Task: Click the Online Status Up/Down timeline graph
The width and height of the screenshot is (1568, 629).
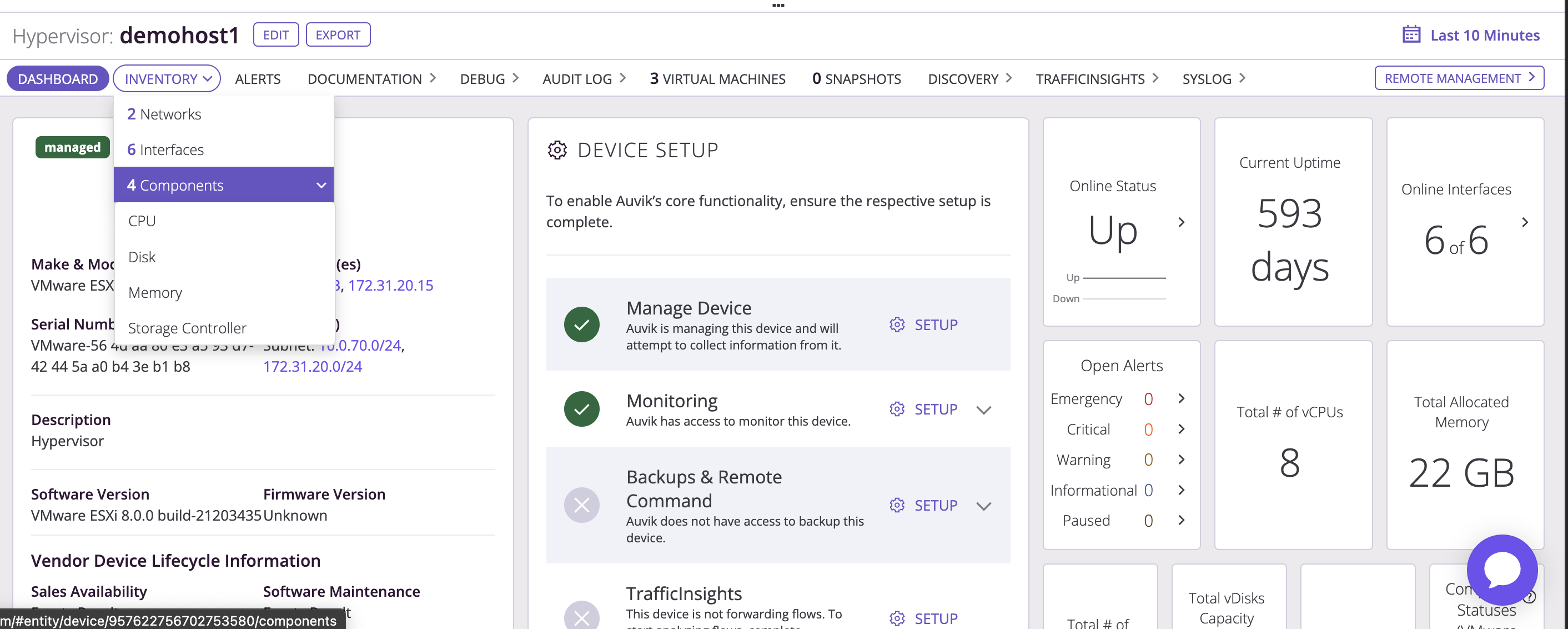Action: 1110,288
